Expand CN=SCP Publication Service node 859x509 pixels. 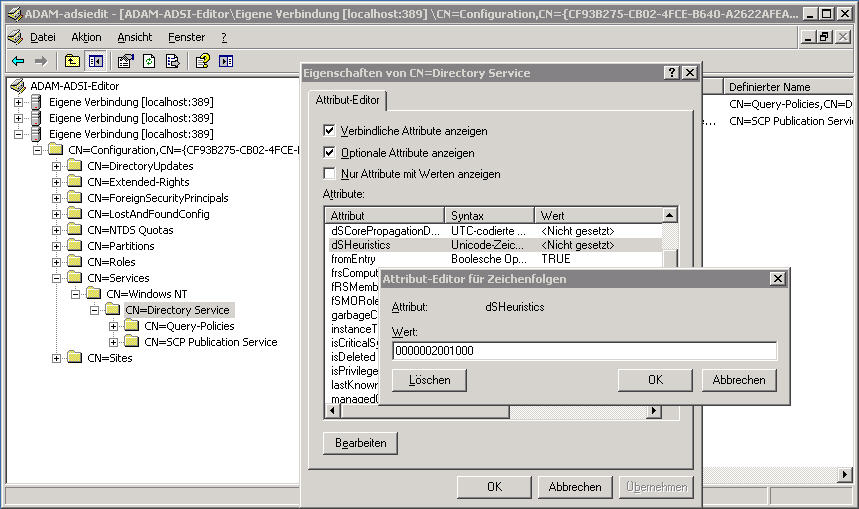[113, 341]
